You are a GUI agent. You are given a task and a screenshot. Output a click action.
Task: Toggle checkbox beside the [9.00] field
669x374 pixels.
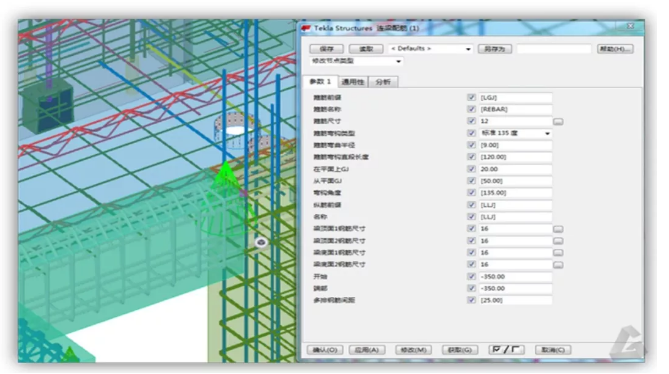[x=471, y=145]
